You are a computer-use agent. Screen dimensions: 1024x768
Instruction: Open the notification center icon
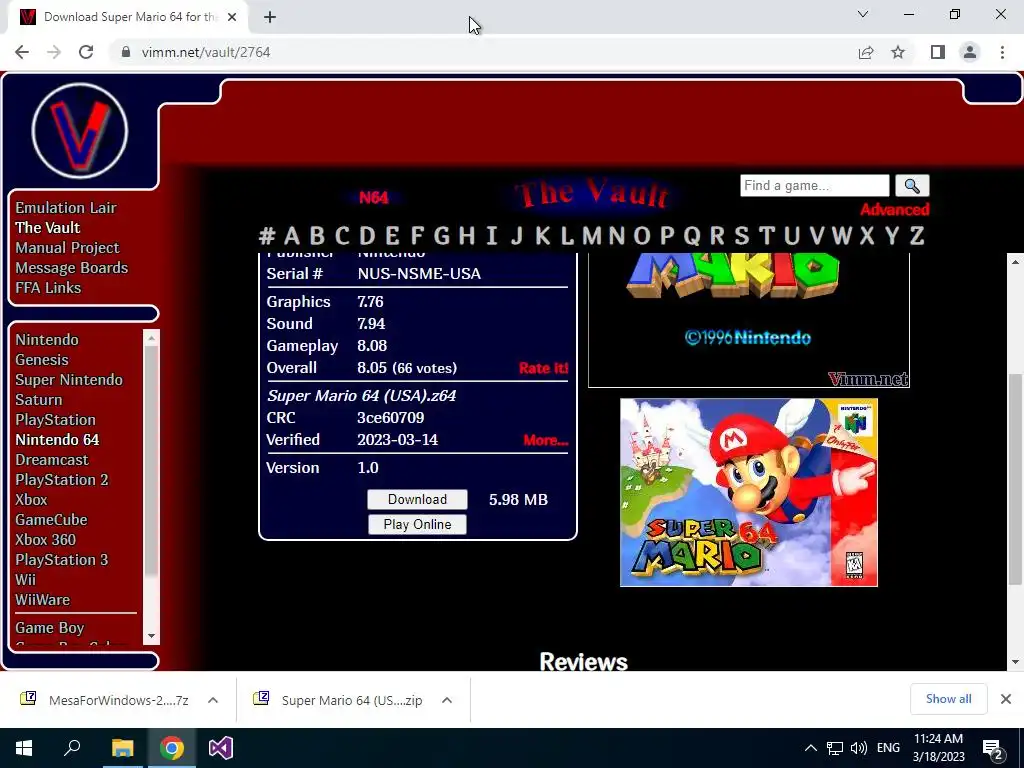click(992, 749)
